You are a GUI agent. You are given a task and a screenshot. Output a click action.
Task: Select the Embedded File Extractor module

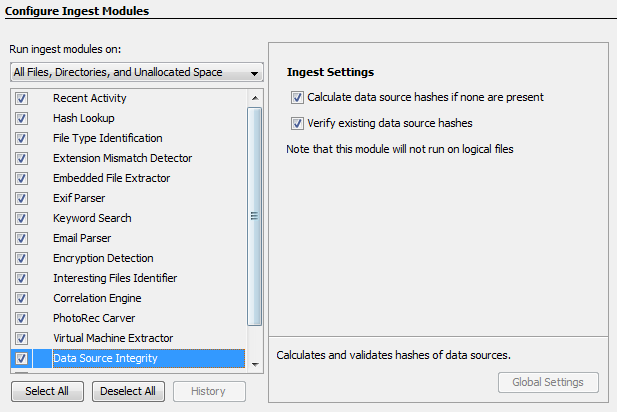point(111,178)
